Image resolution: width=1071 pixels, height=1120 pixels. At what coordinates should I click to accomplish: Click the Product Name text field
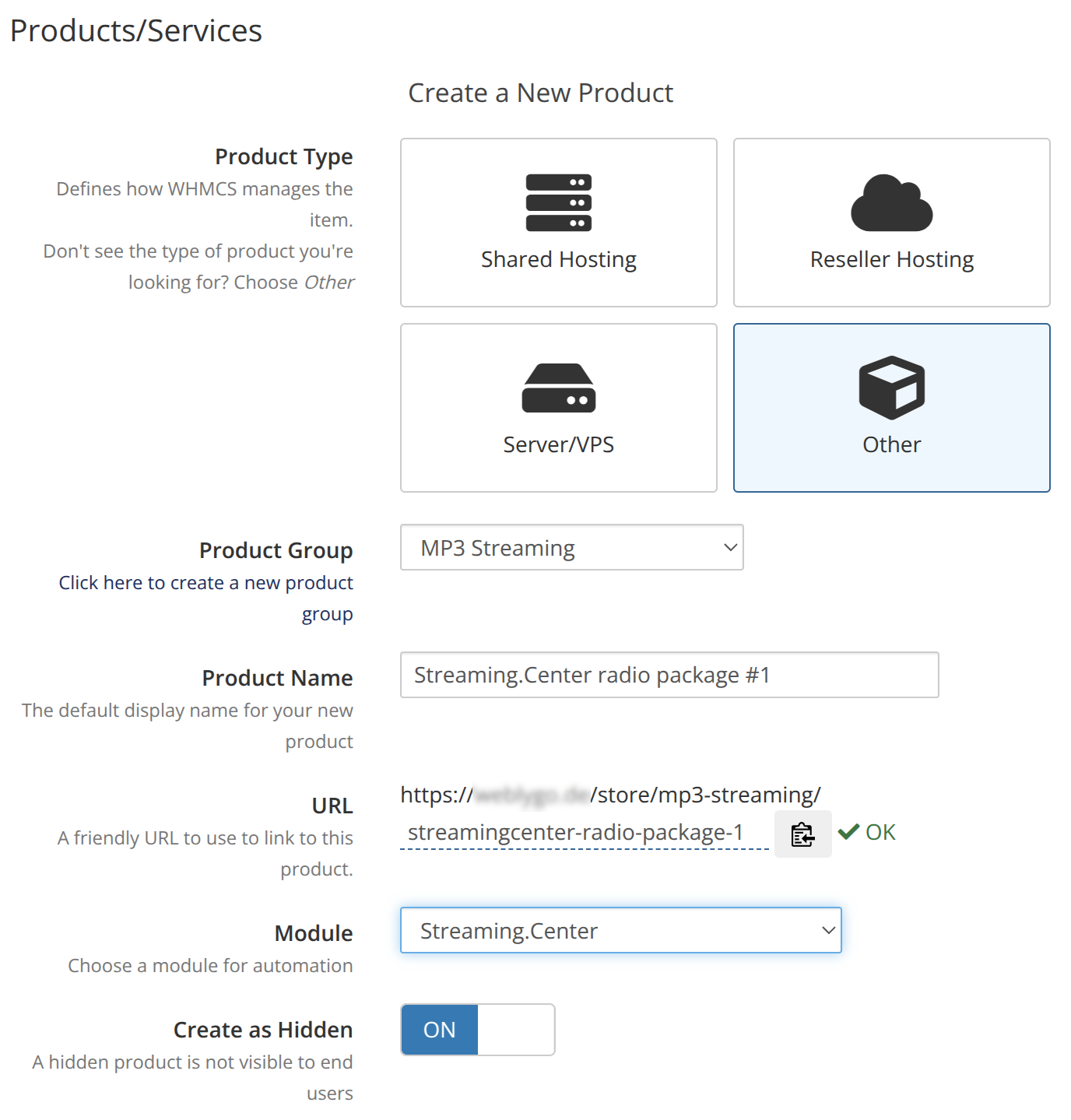coord(669,675)
